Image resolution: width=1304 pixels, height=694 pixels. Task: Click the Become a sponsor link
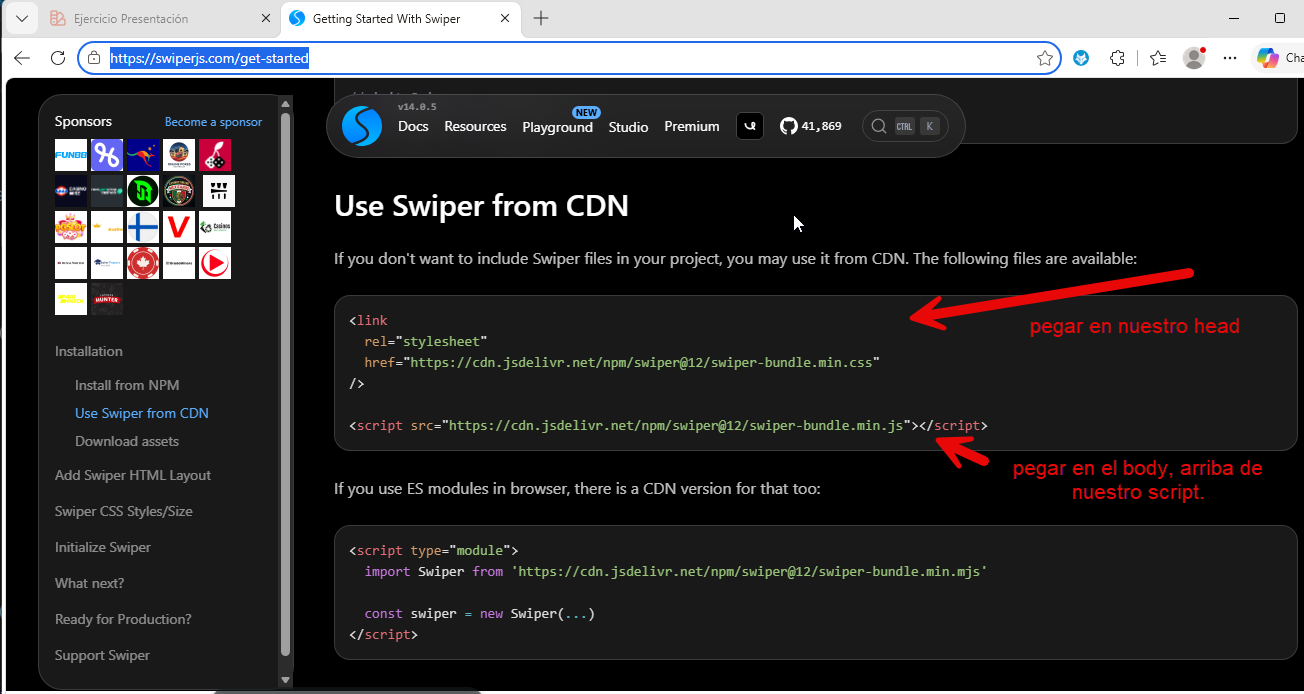click(213, 122)
